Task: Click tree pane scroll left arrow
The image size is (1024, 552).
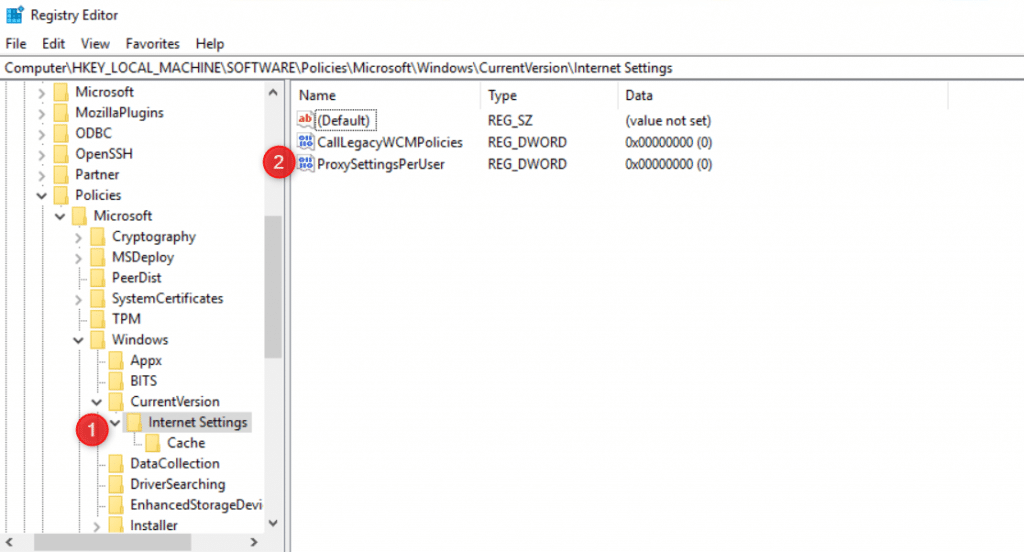Action: pos(9,542)
